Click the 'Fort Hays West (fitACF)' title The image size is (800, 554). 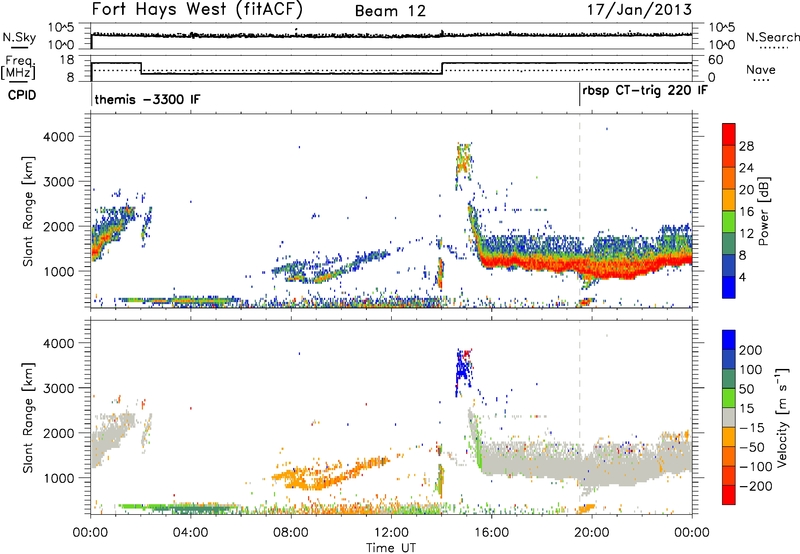[197, 10]
